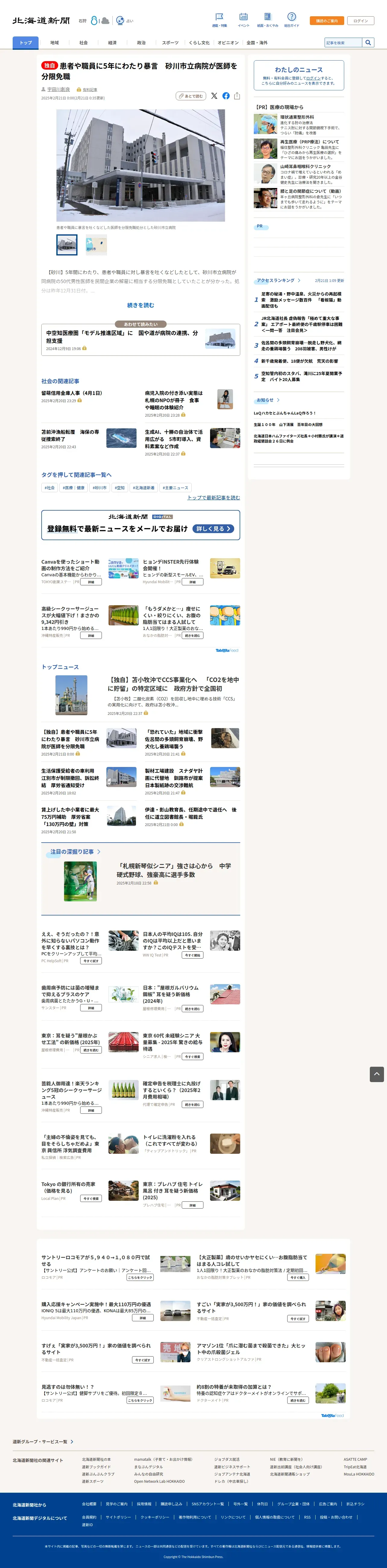Share the article on X
This screenshot has width=387, height=1568.
214,95
